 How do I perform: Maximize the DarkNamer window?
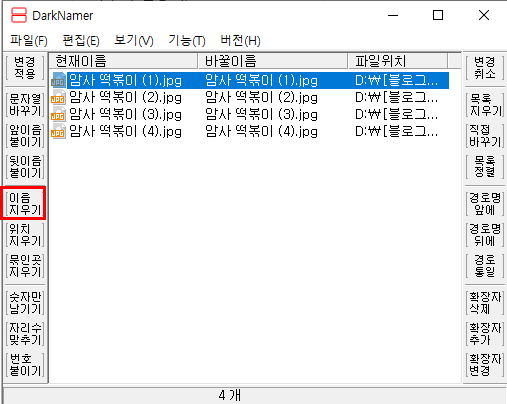(438, 15)
